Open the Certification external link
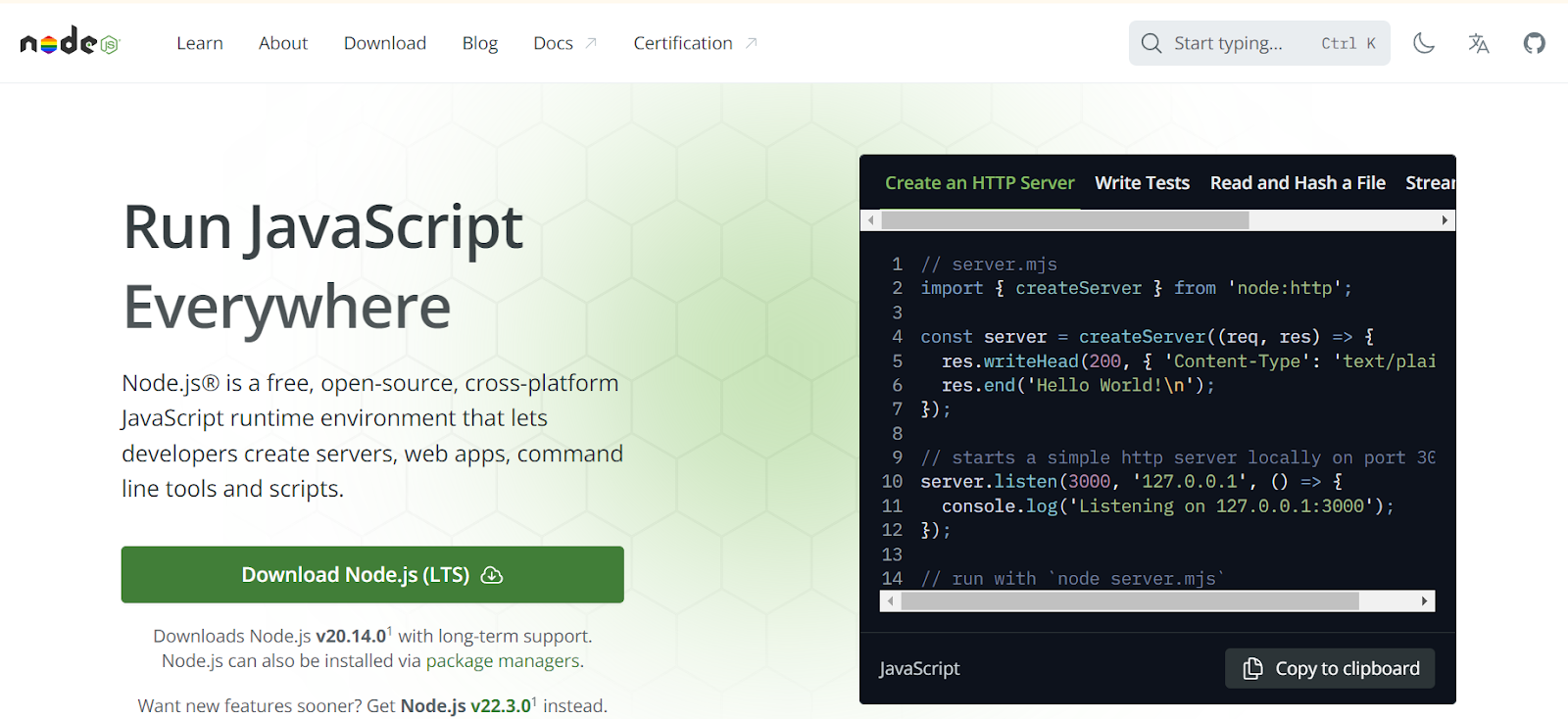1568x719 pixels. [x=695, y=43]
